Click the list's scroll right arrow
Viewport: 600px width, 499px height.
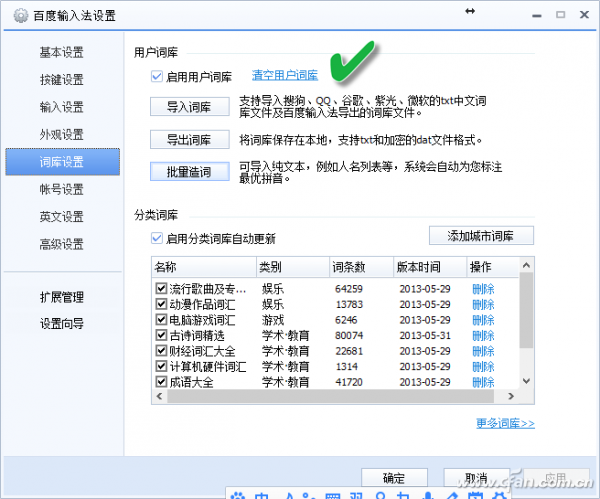(x=511, y=396)
